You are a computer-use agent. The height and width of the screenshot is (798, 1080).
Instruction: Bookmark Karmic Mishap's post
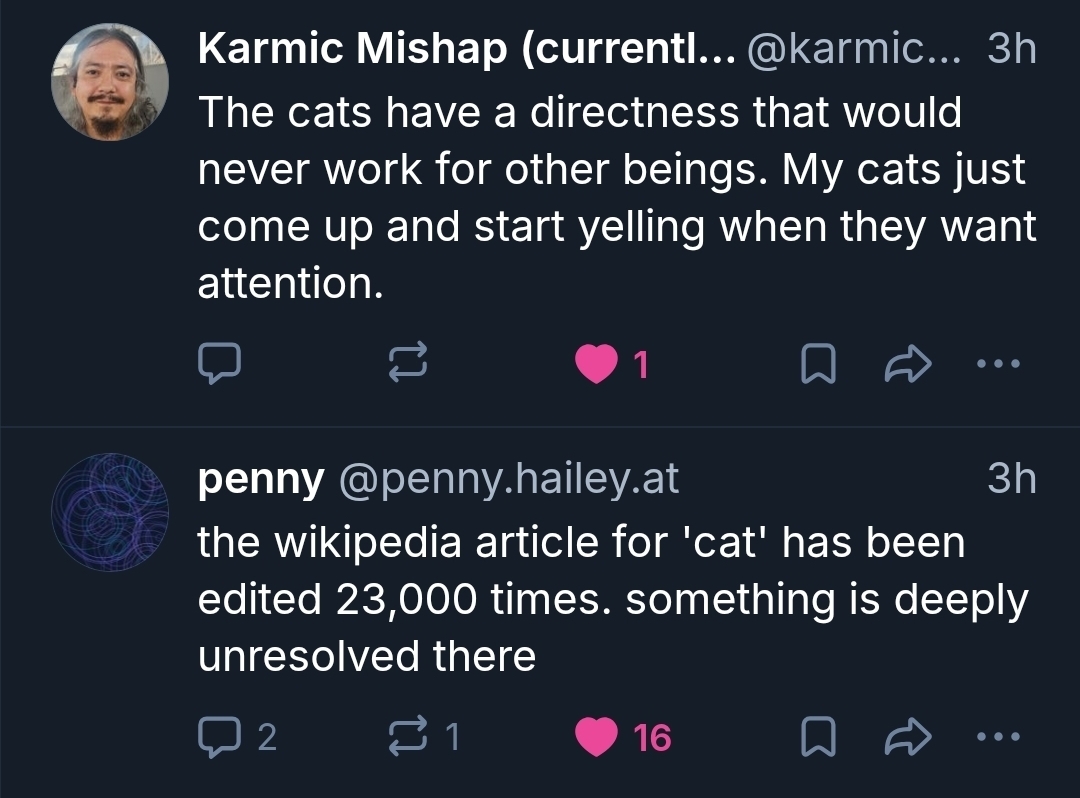pyautogui.click(x=818, y=366)
